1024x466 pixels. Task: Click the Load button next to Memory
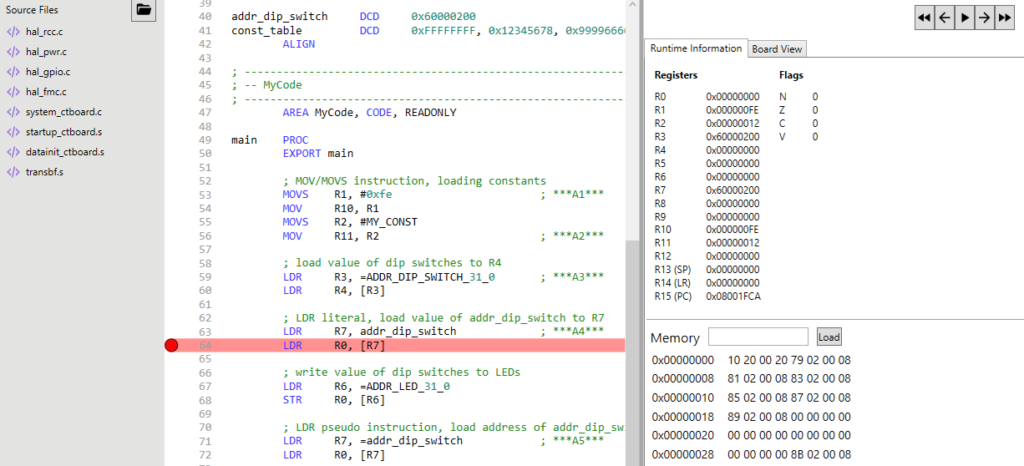coord(829,337)
